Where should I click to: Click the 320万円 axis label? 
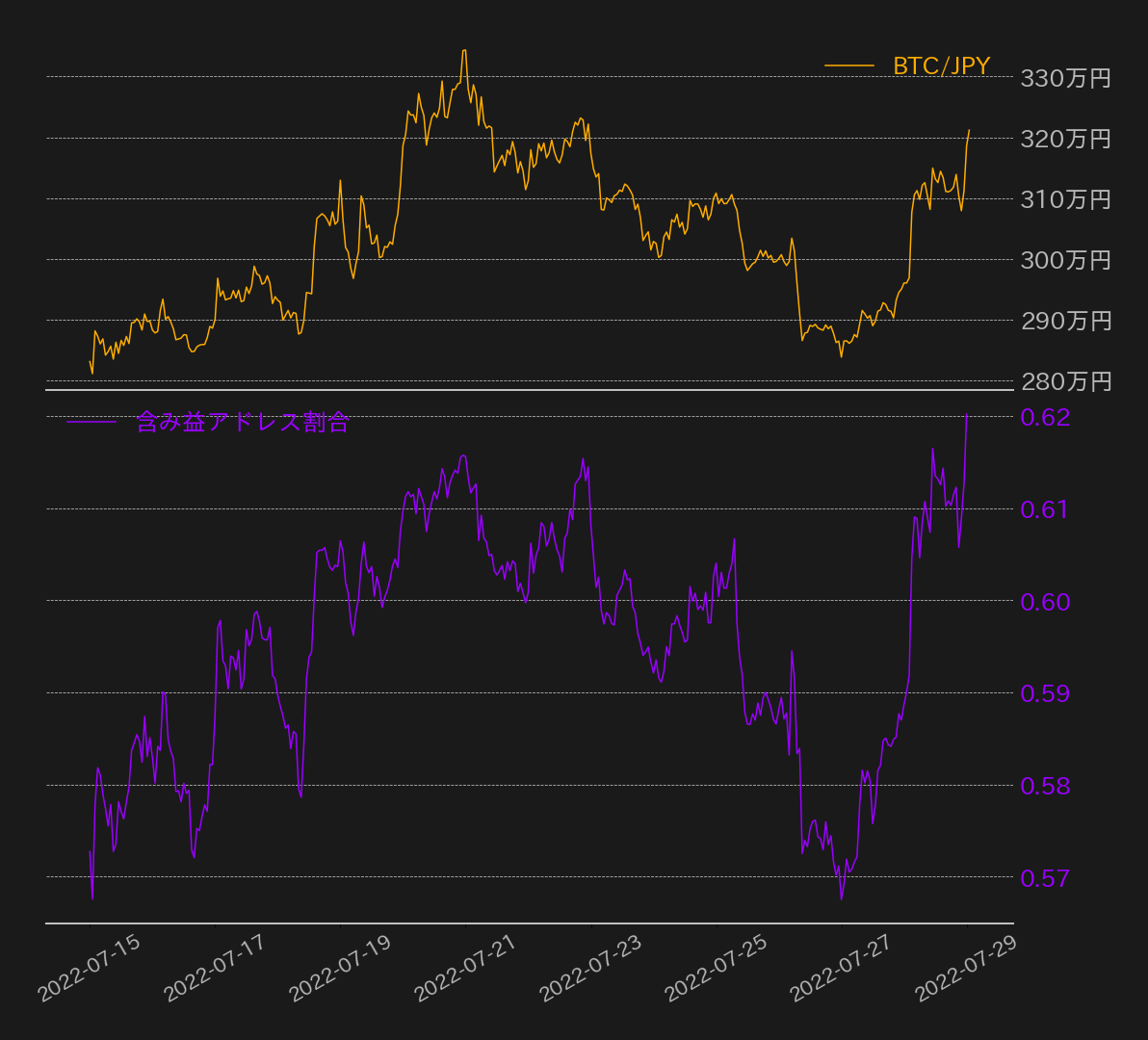(x=1066, y=139)
